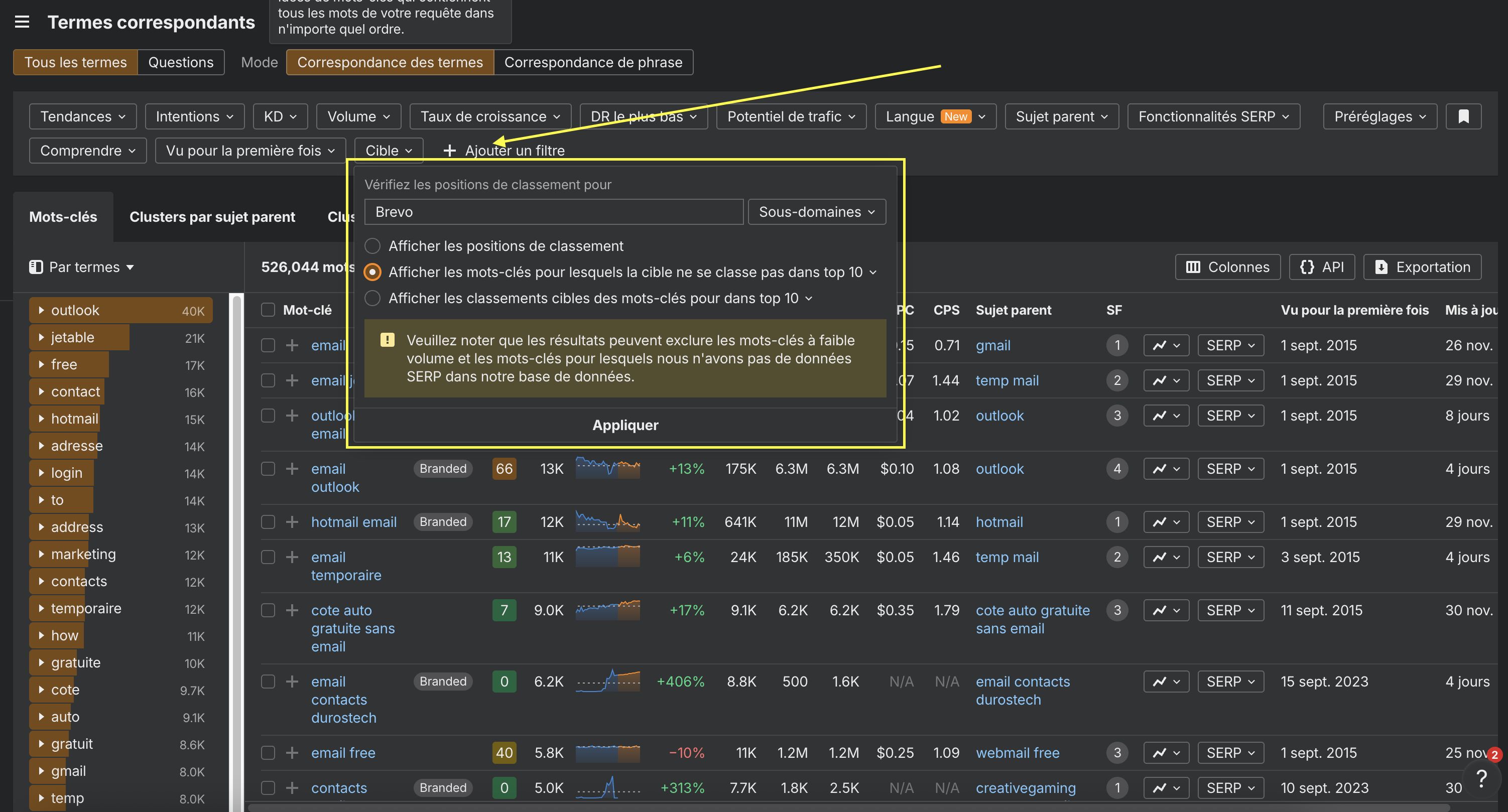Check the select-all checkbox in keyword header
Viewport: 1508px width, 812px height.
(268, 310)
